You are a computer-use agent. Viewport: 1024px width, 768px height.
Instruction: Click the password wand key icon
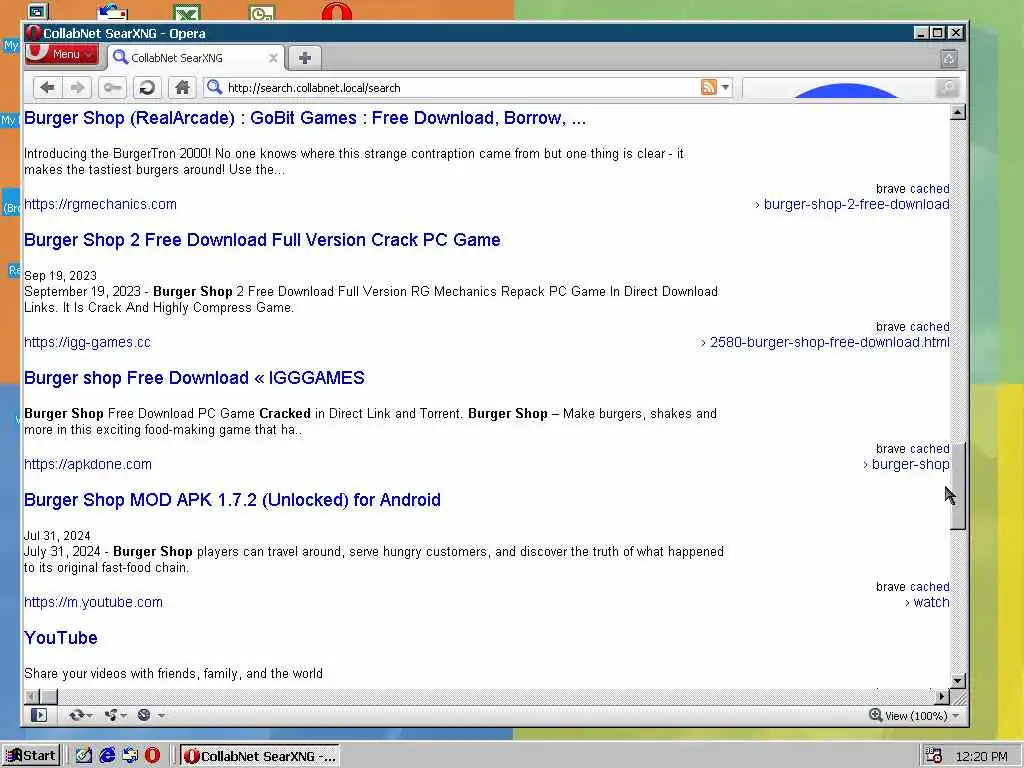click(x=112, y=88)
